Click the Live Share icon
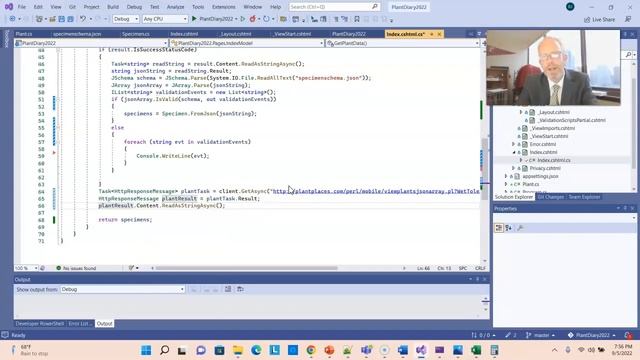 587,19
